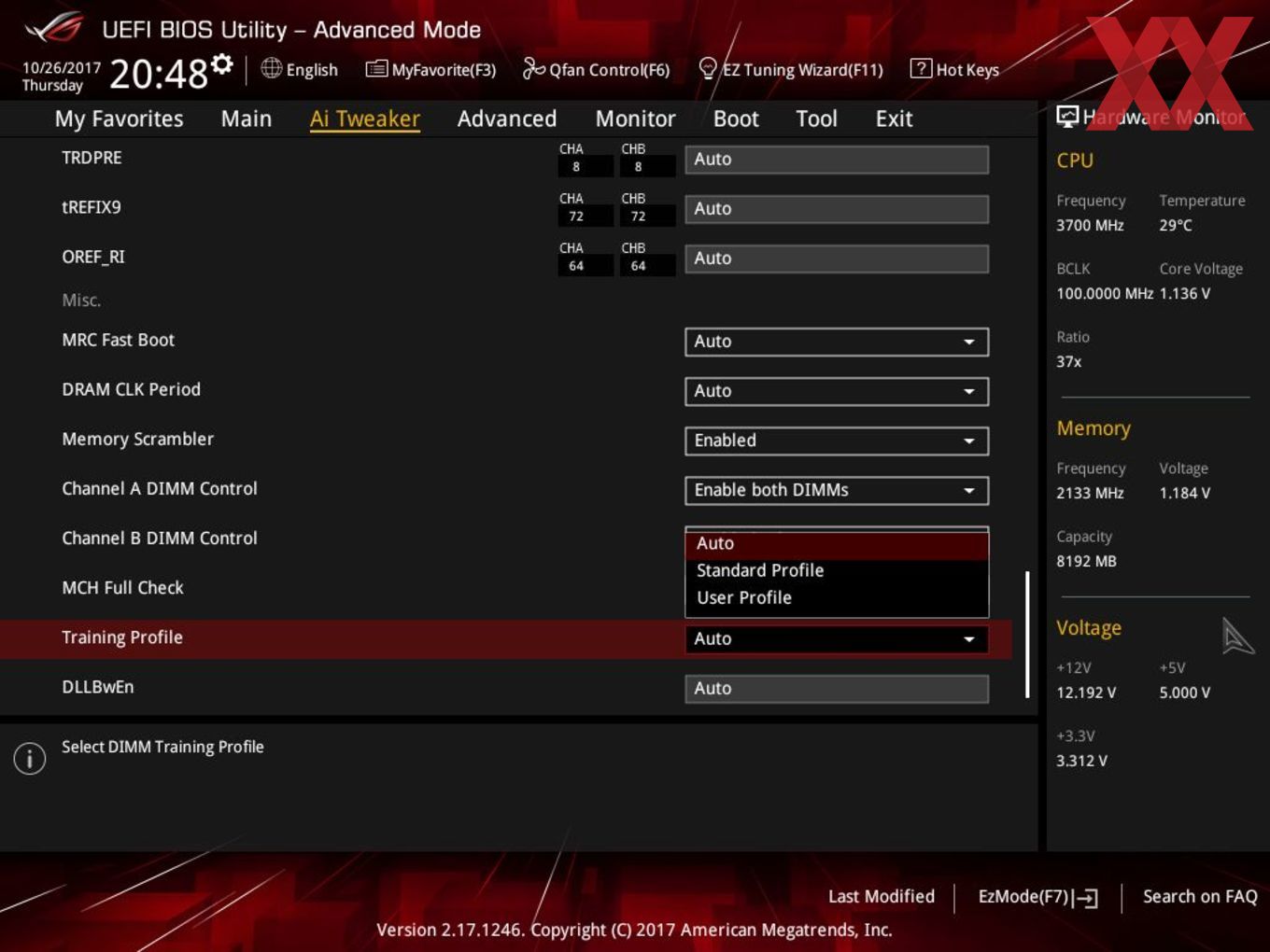Click the OREF_RI Auto input field
Viewport: 1270px width, 952px height.
pos(837,259)
